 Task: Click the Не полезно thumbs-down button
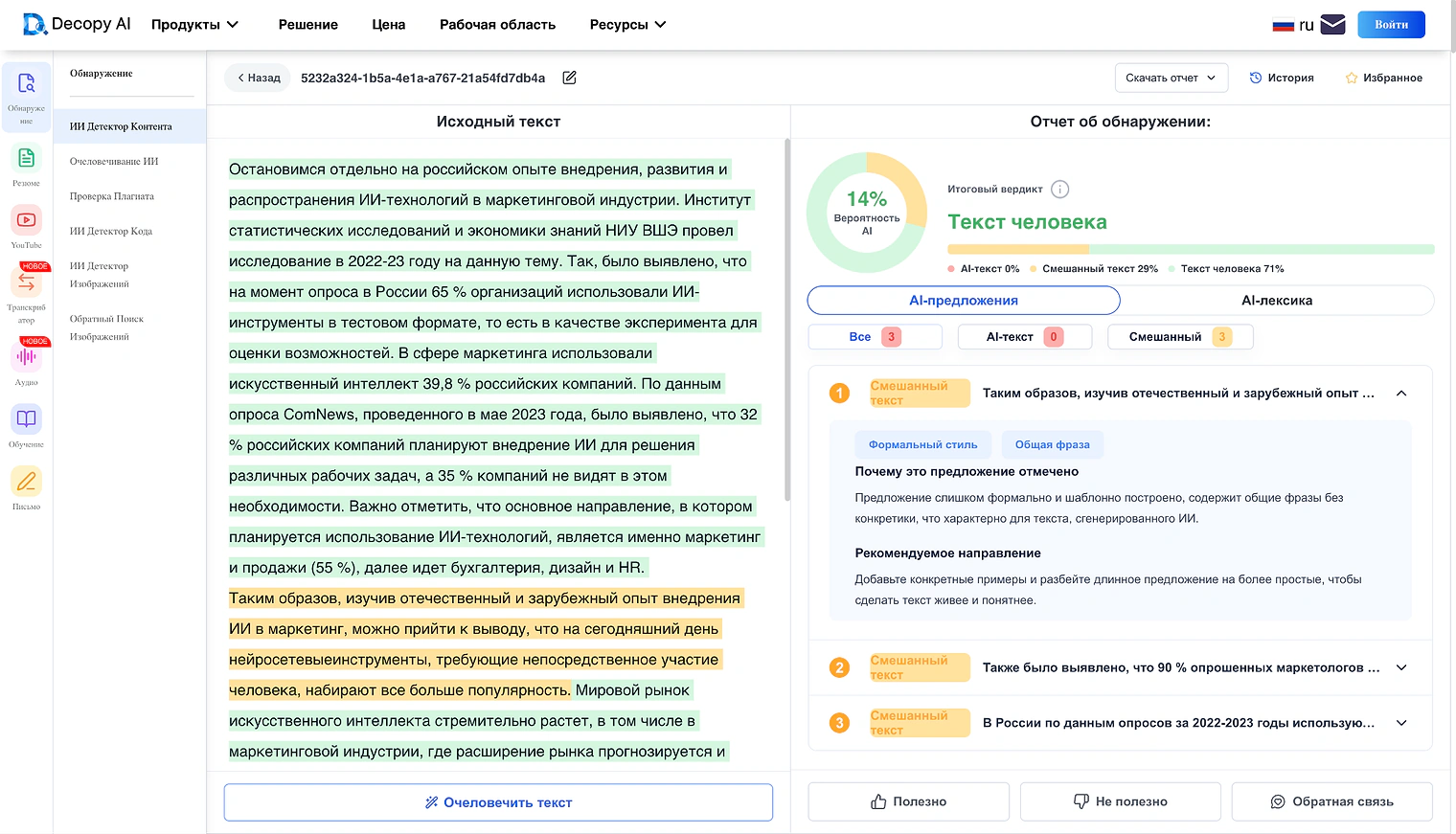[x=1121, y=801]
